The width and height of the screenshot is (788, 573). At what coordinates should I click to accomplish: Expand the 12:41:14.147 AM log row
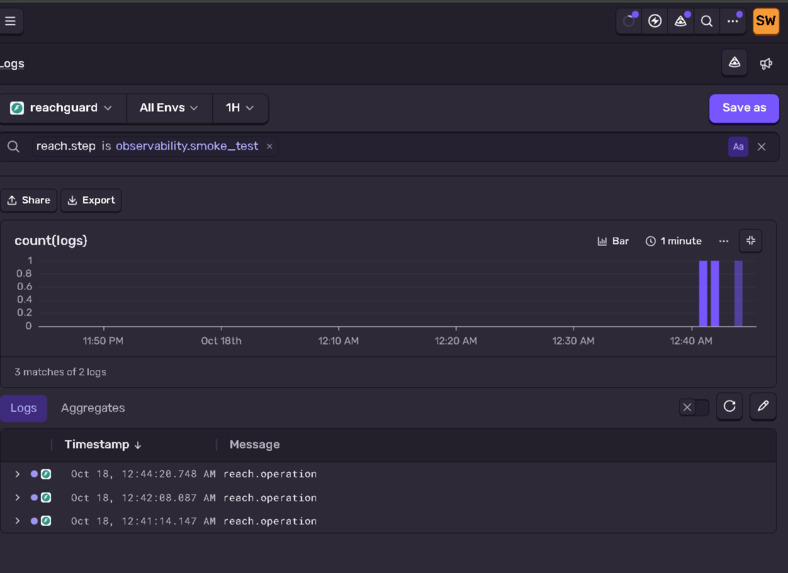(x=18, y=521)
